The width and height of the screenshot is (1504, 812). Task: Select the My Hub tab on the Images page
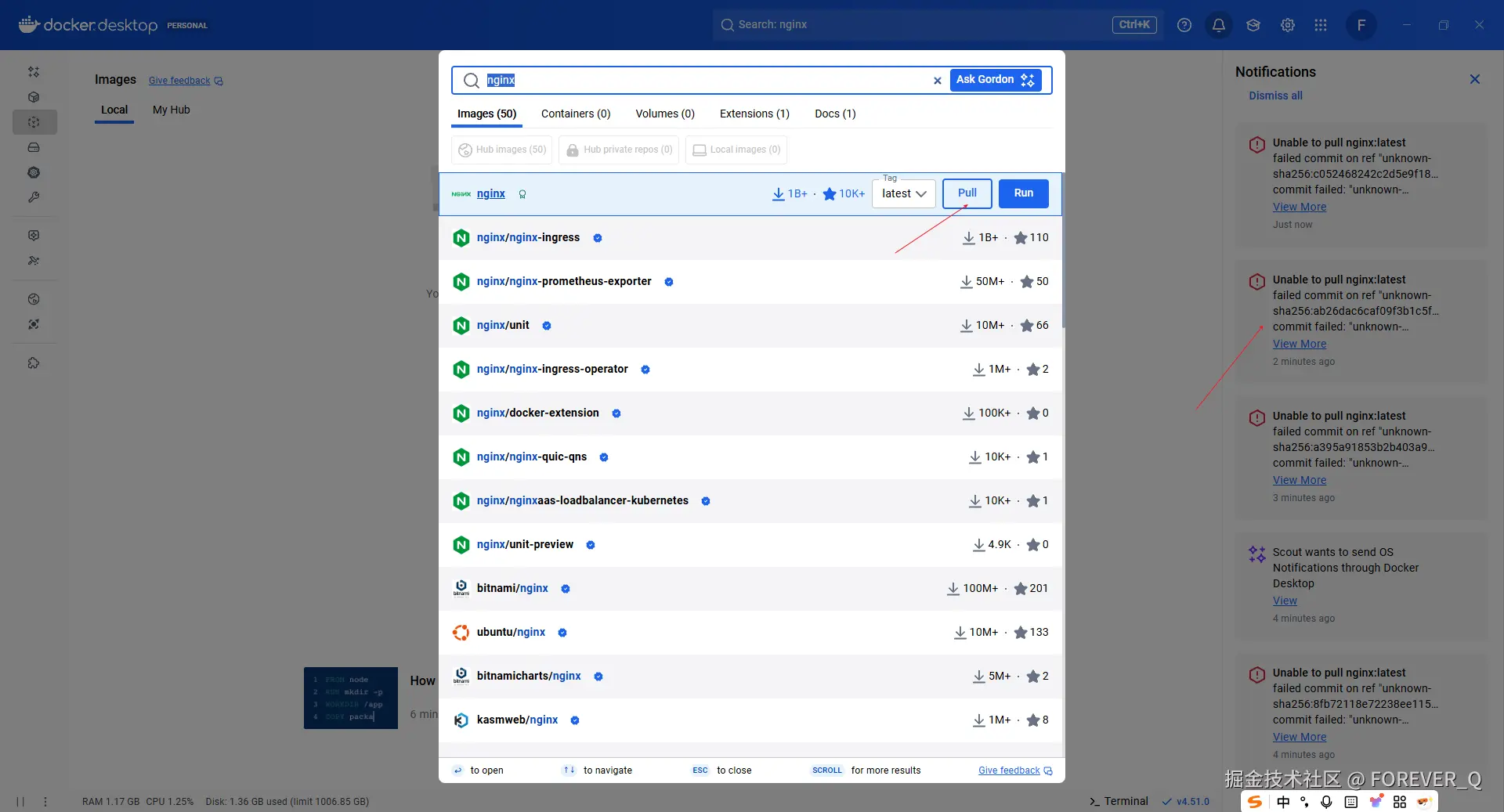(172, 110)
